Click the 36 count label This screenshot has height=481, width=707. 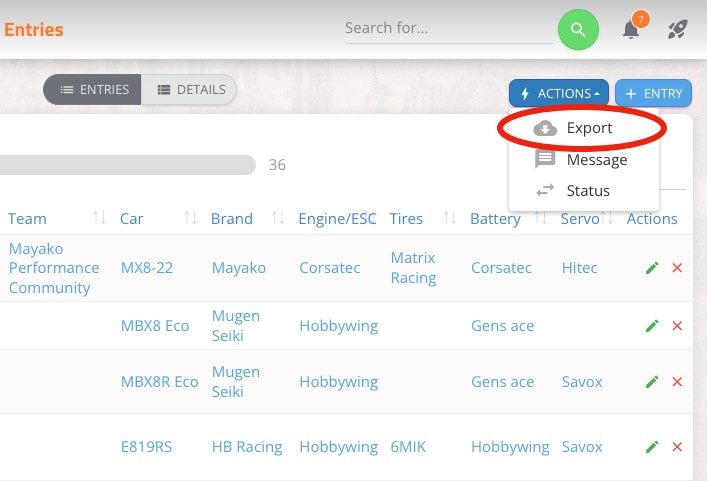[x=277, y=165]
